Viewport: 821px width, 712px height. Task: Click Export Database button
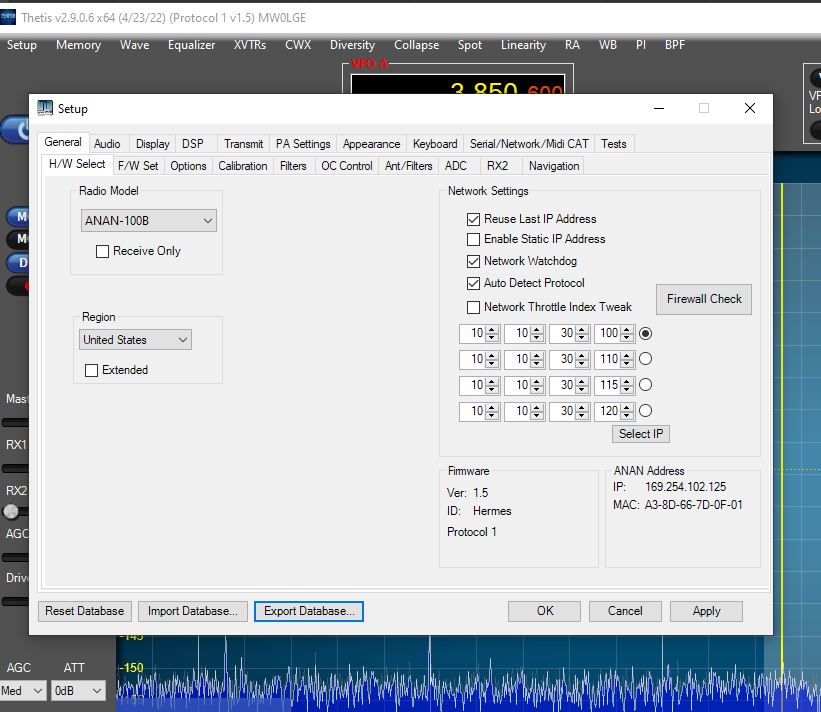click(309, 611)
